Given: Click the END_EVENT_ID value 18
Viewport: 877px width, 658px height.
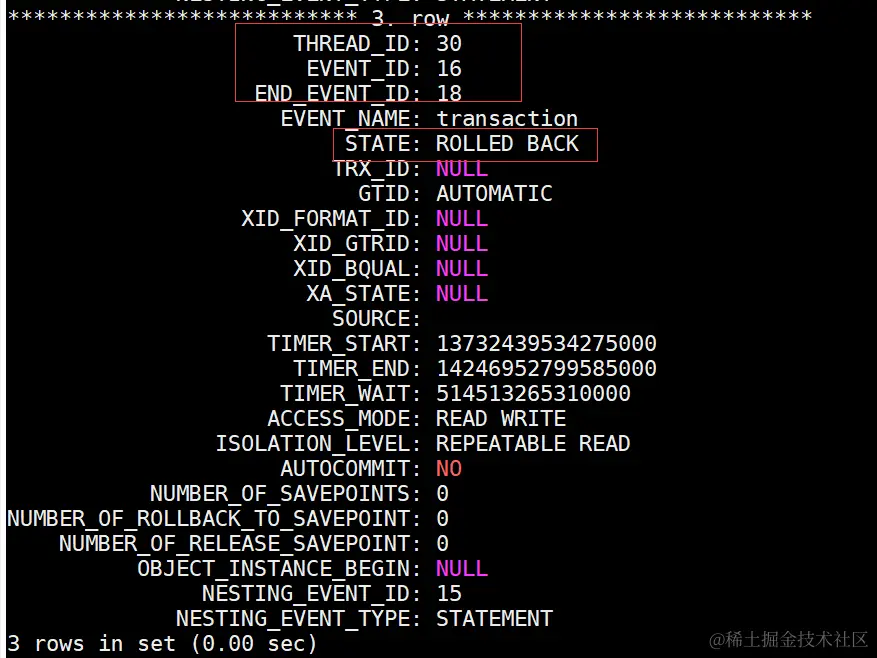Looking at the screenshot, I should (449, 93).
